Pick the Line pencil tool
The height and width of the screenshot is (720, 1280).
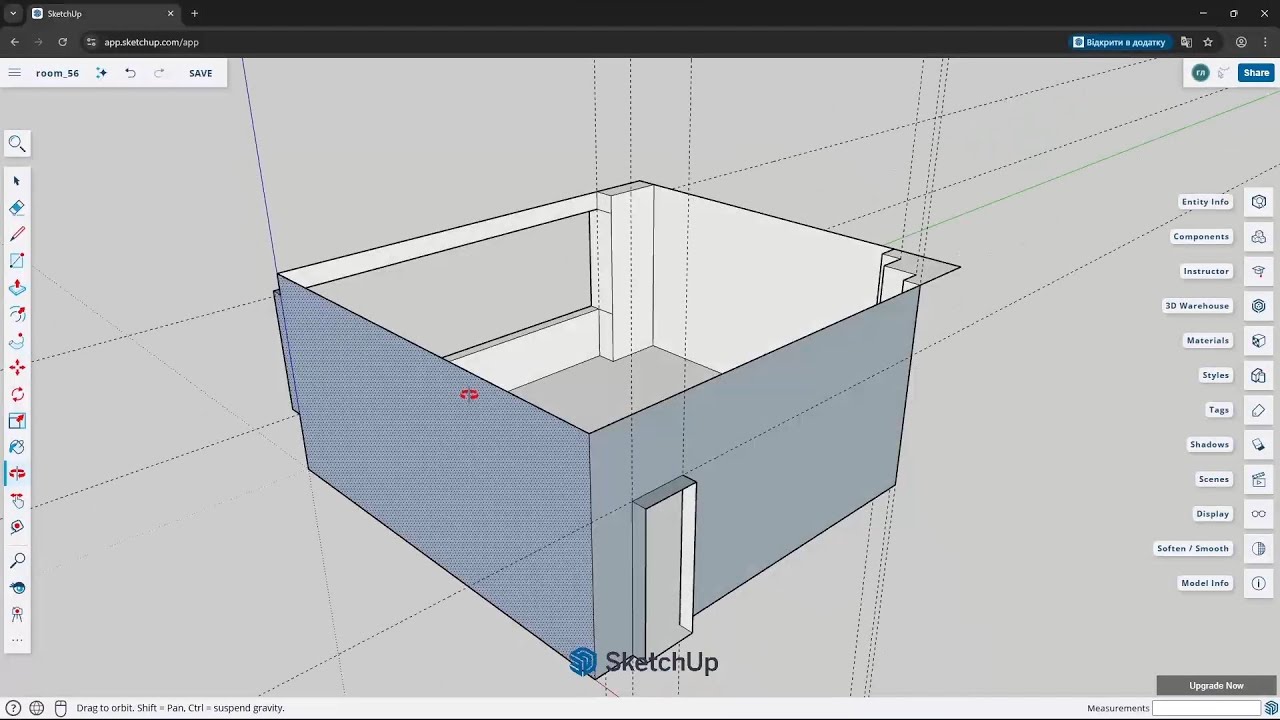(17, 234)
